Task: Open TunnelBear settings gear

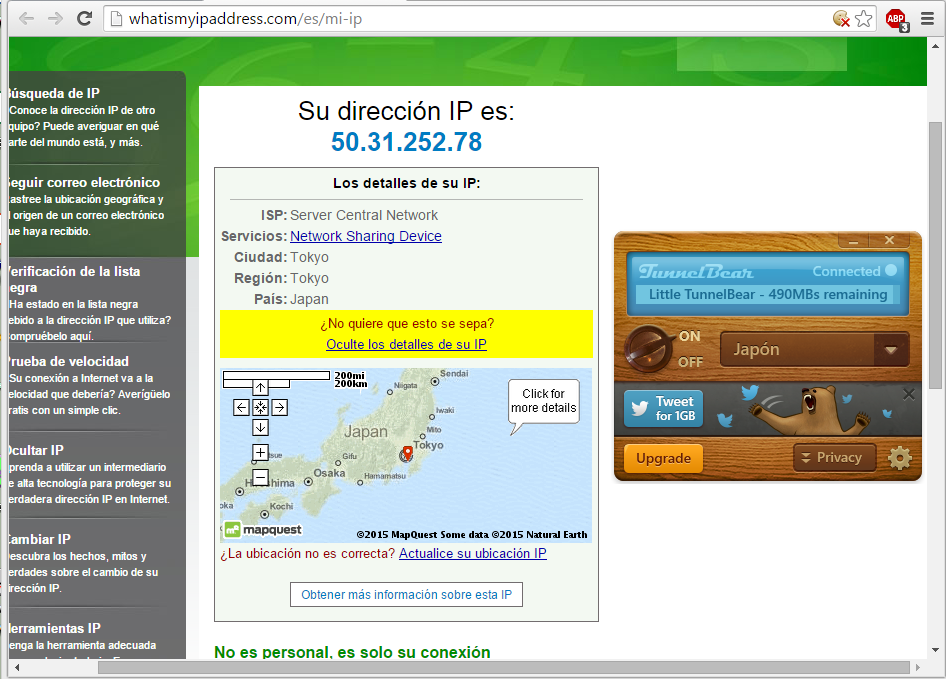Action: pos(900,458)
